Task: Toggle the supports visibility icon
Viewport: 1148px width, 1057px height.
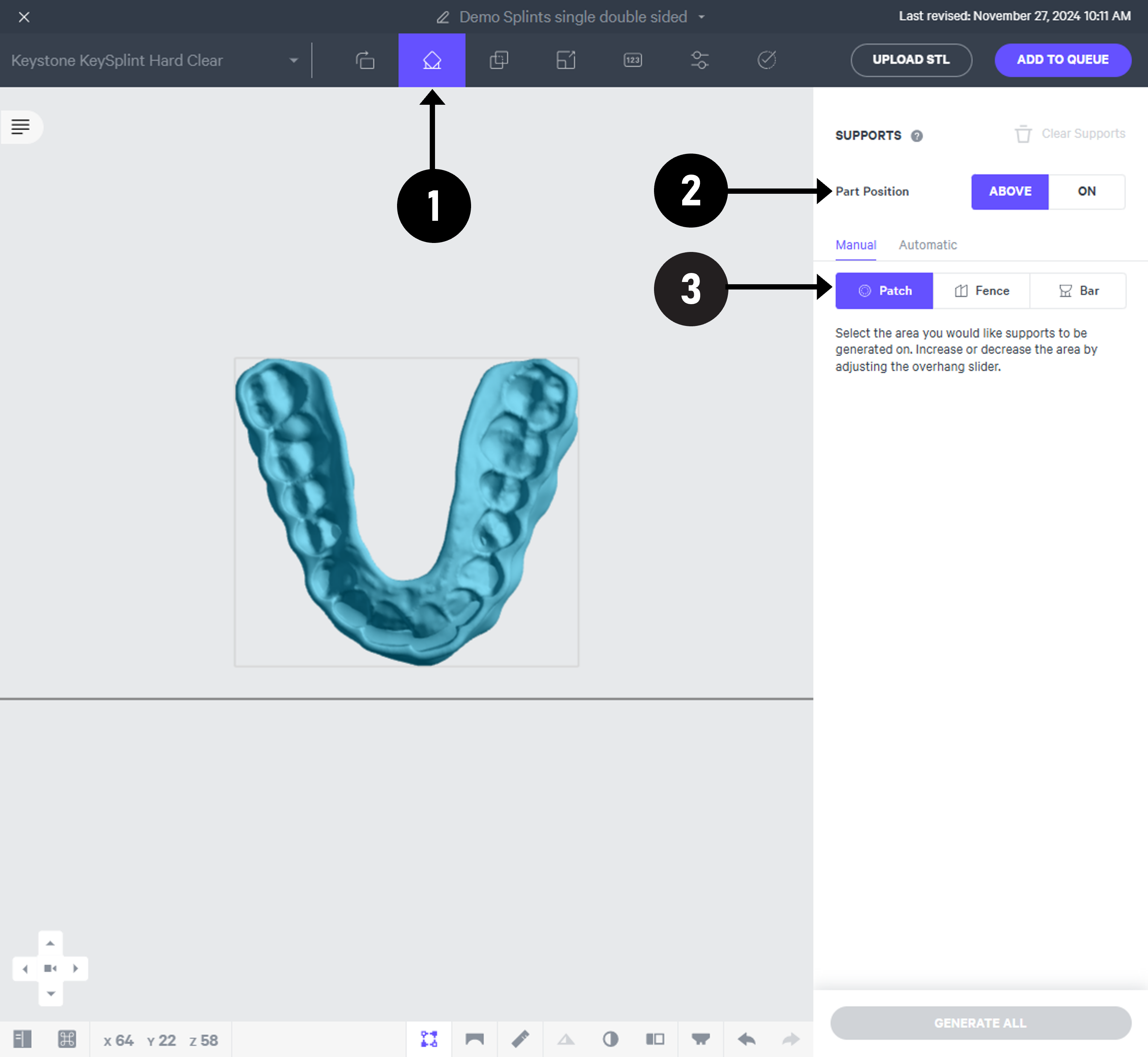Action: click(x=701, y=1039)
